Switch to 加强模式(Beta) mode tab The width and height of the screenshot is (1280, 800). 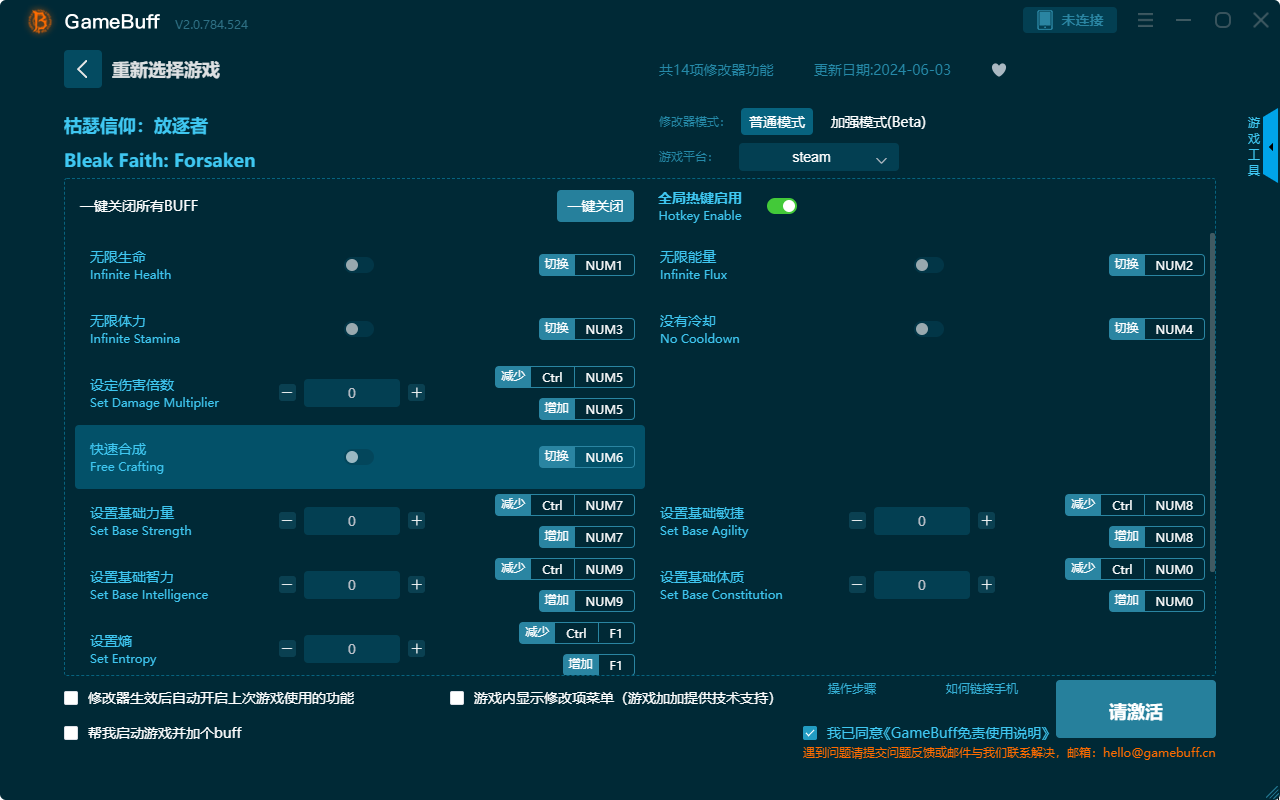pyautogui.click(x=878, y=122)
